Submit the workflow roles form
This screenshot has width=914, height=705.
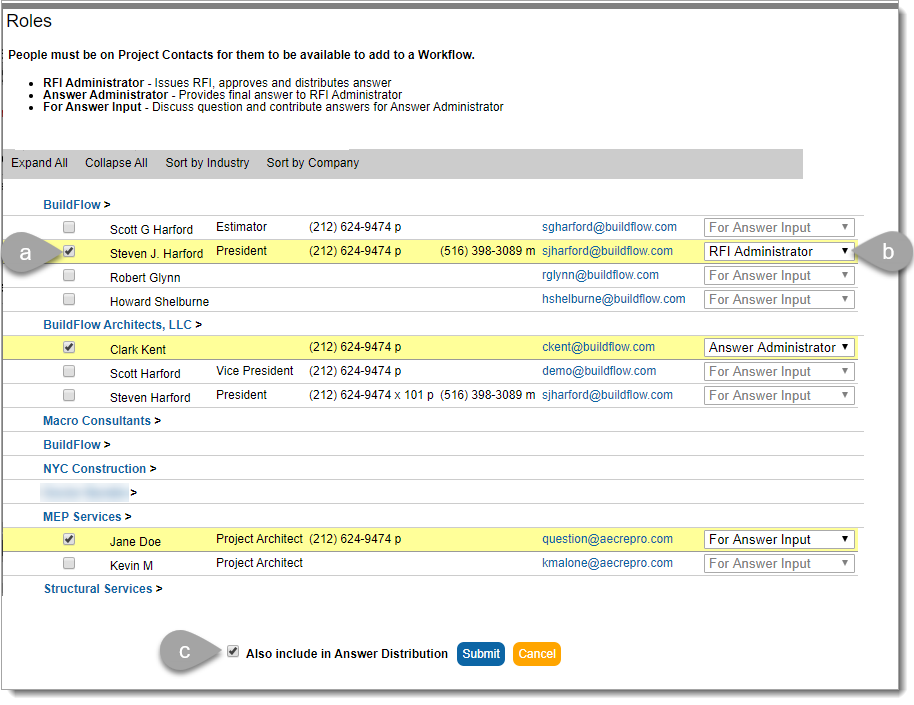(481, 654)
